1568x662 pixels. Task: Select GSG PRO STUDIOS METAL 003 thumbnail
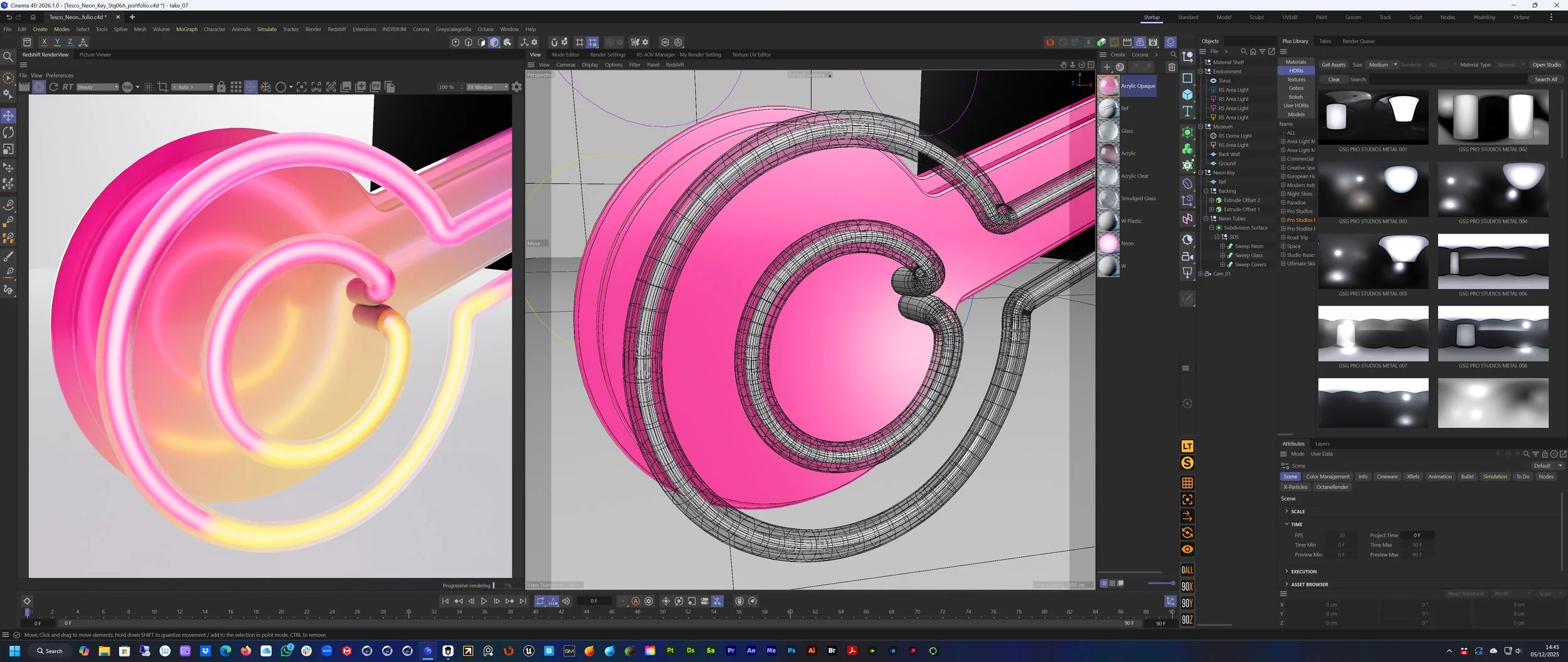[x=1373, y=190]
